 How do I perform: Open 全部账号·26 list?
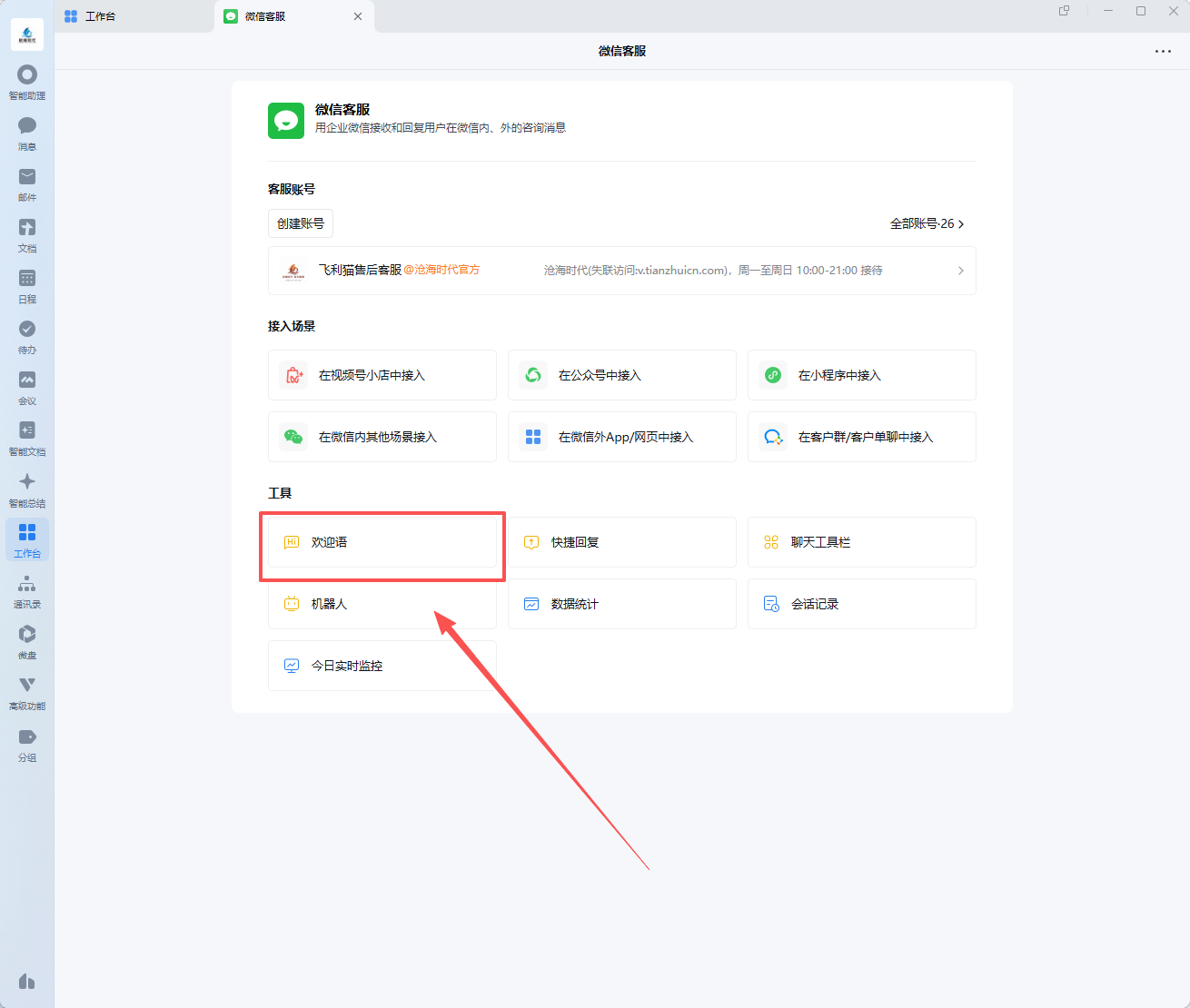pos(927,223)
